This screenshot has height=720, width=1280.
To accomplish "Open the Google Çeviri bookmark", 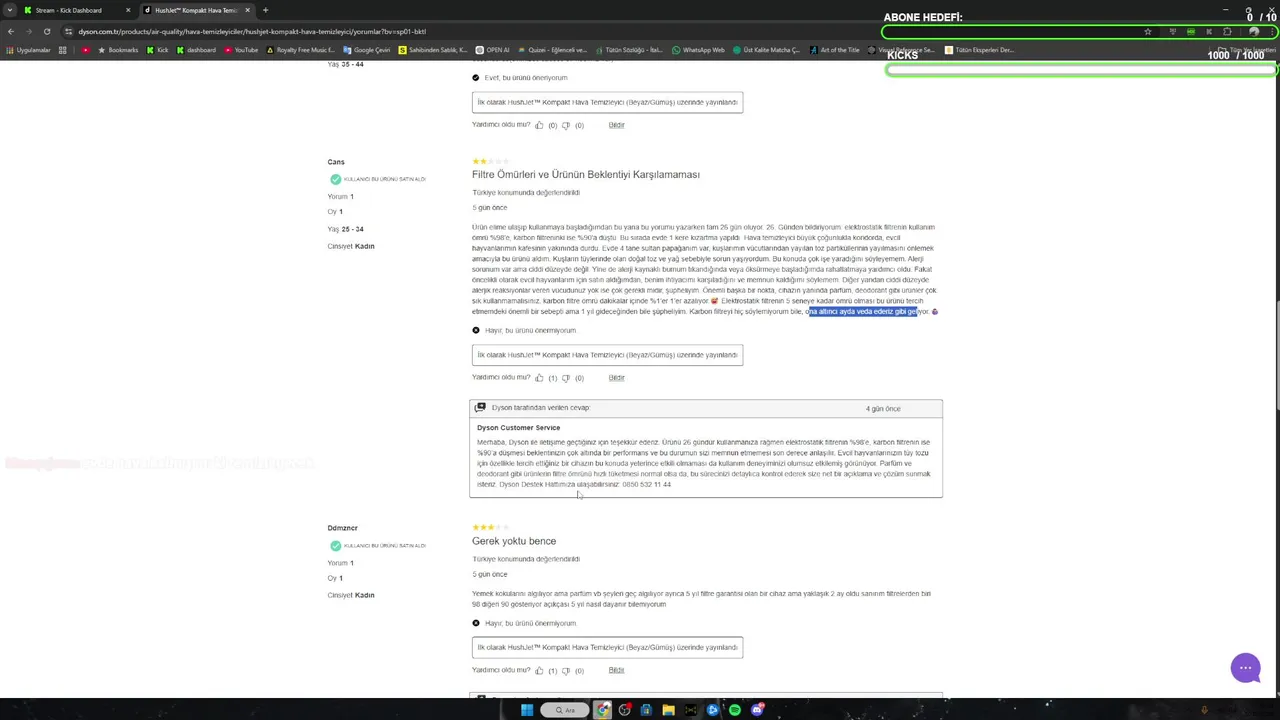I will point(367,50).
